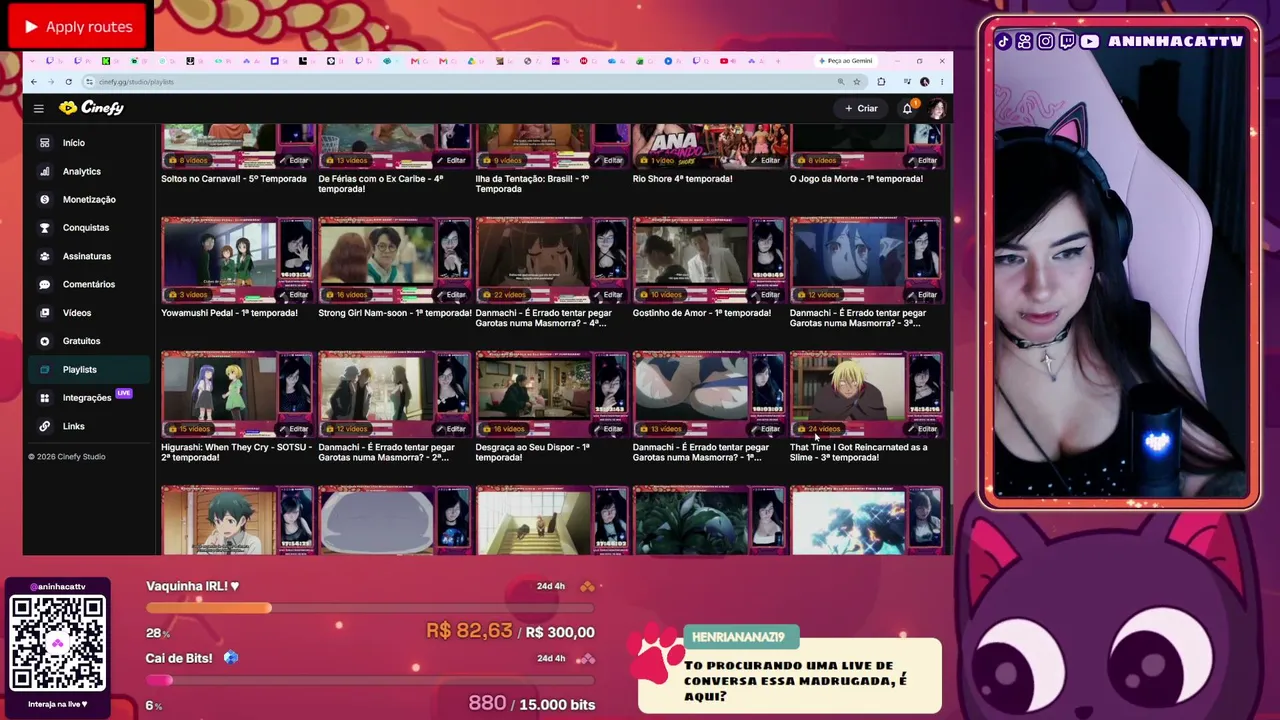1280x720 pixels.
Task: Go to Conquistas section
Action: click(x=91, y=228)
